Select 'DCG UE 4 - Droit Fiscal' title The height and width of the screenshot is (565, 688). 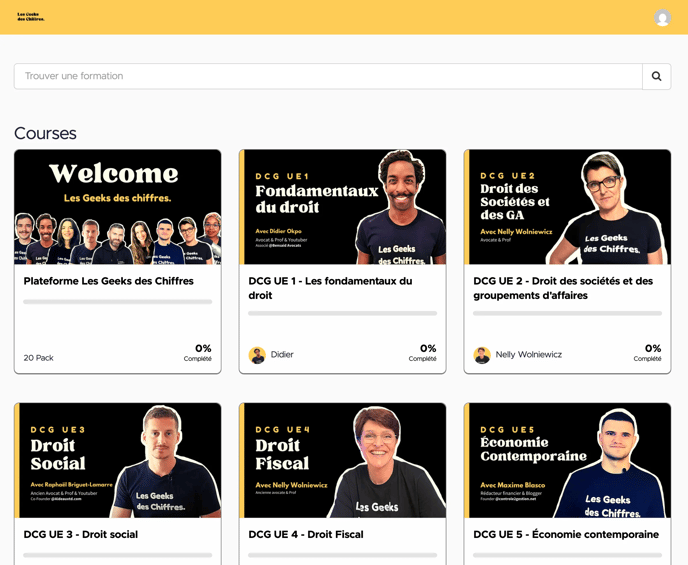(x=306, y=534)
